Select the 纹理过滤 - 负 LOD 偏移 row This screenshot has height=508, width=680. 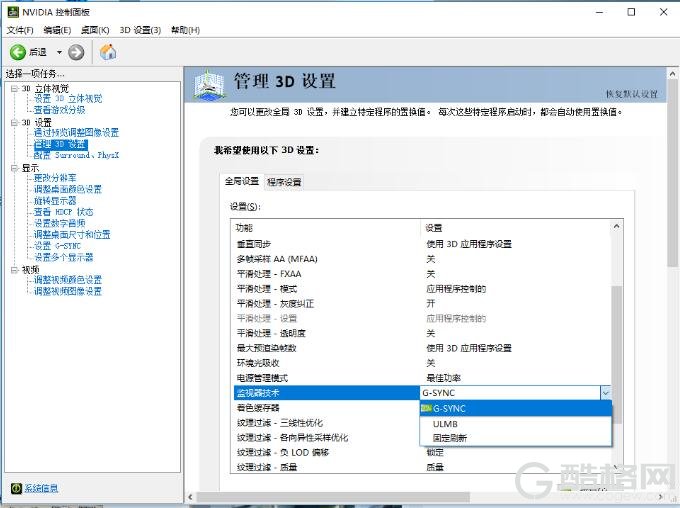[x=422, y=452]
